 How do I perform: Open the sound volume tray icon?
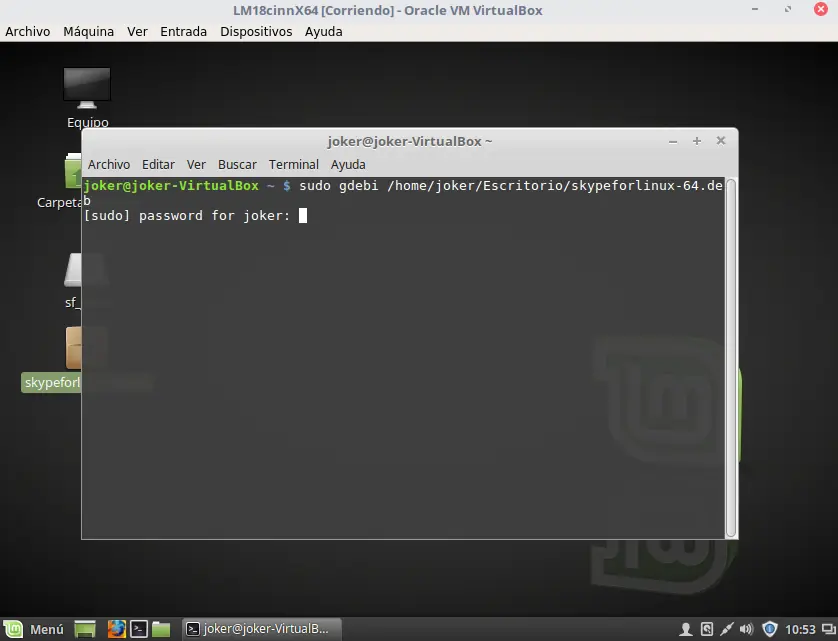(x=747, y=629)
